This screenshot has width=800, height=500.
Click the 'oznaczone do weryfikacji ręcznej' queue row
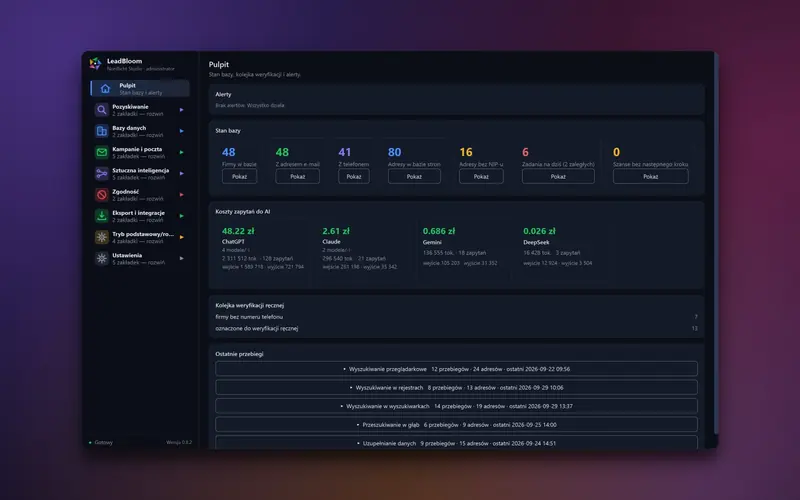[456, 329]
